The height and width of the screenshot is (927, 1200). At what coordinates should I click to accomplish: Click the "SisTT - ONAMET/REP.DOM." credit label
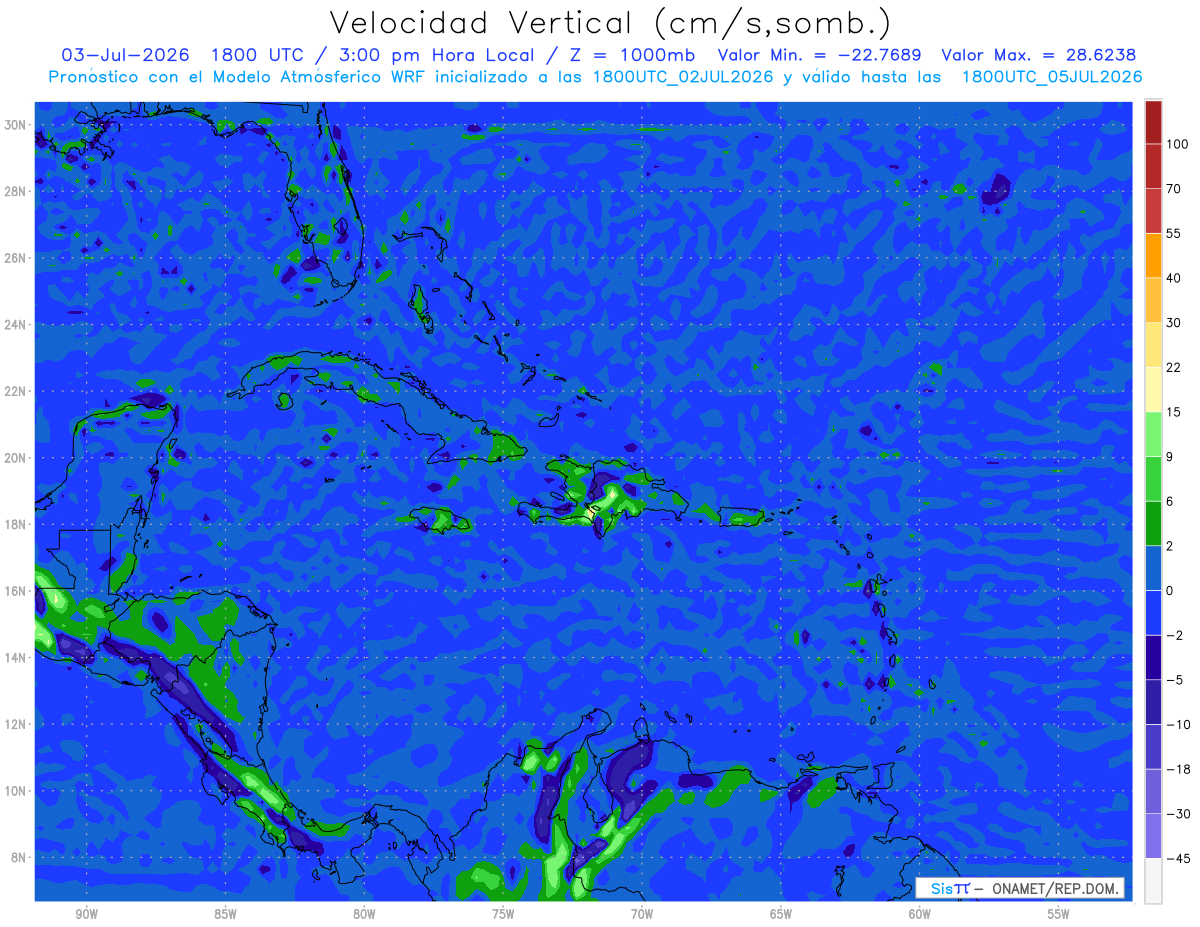coord(1020,889)
